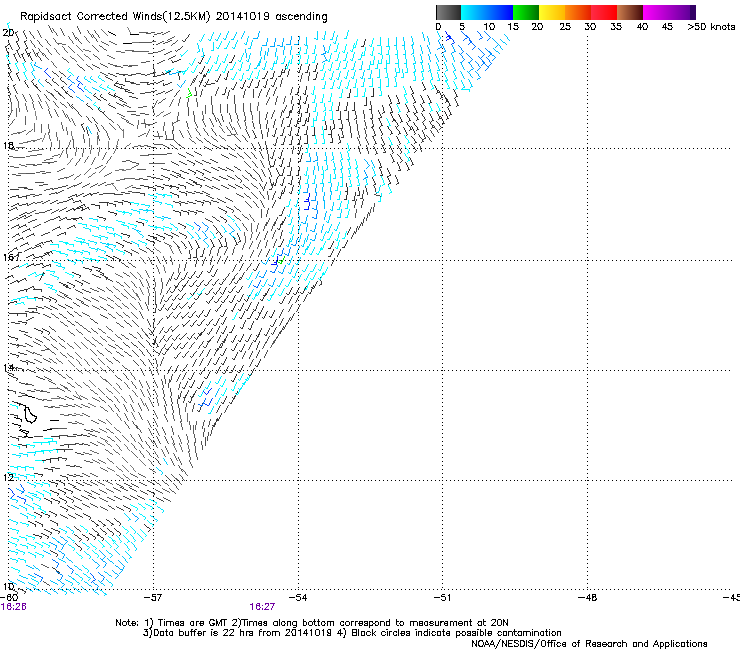Click the latitude label '20'
The width and height of the screenshot is (740, 650).
tap(8, 33)
